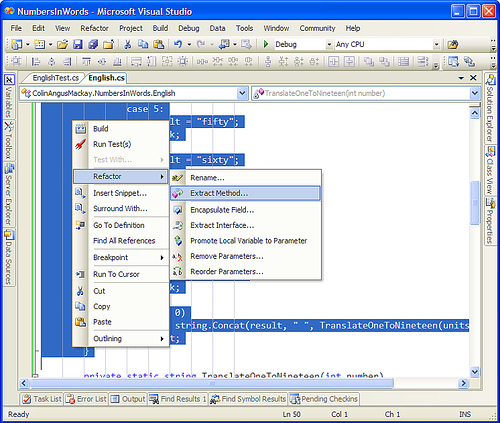
Task: Click the Save All icon
Action: pyautogui.click(x=93, y=44)
